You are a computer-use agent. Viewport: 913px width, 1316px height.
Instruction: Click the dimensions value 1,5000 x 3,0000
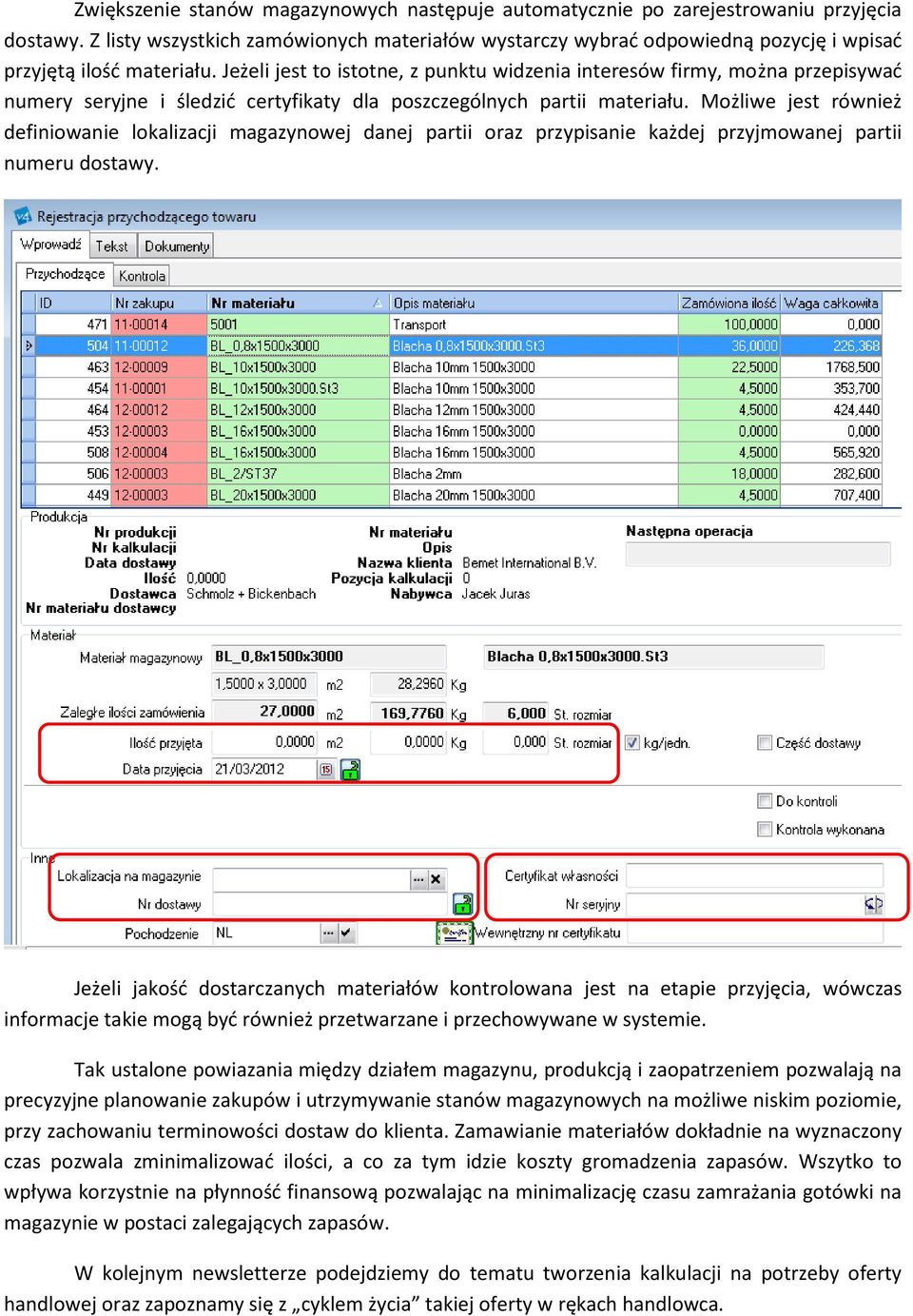265,684
